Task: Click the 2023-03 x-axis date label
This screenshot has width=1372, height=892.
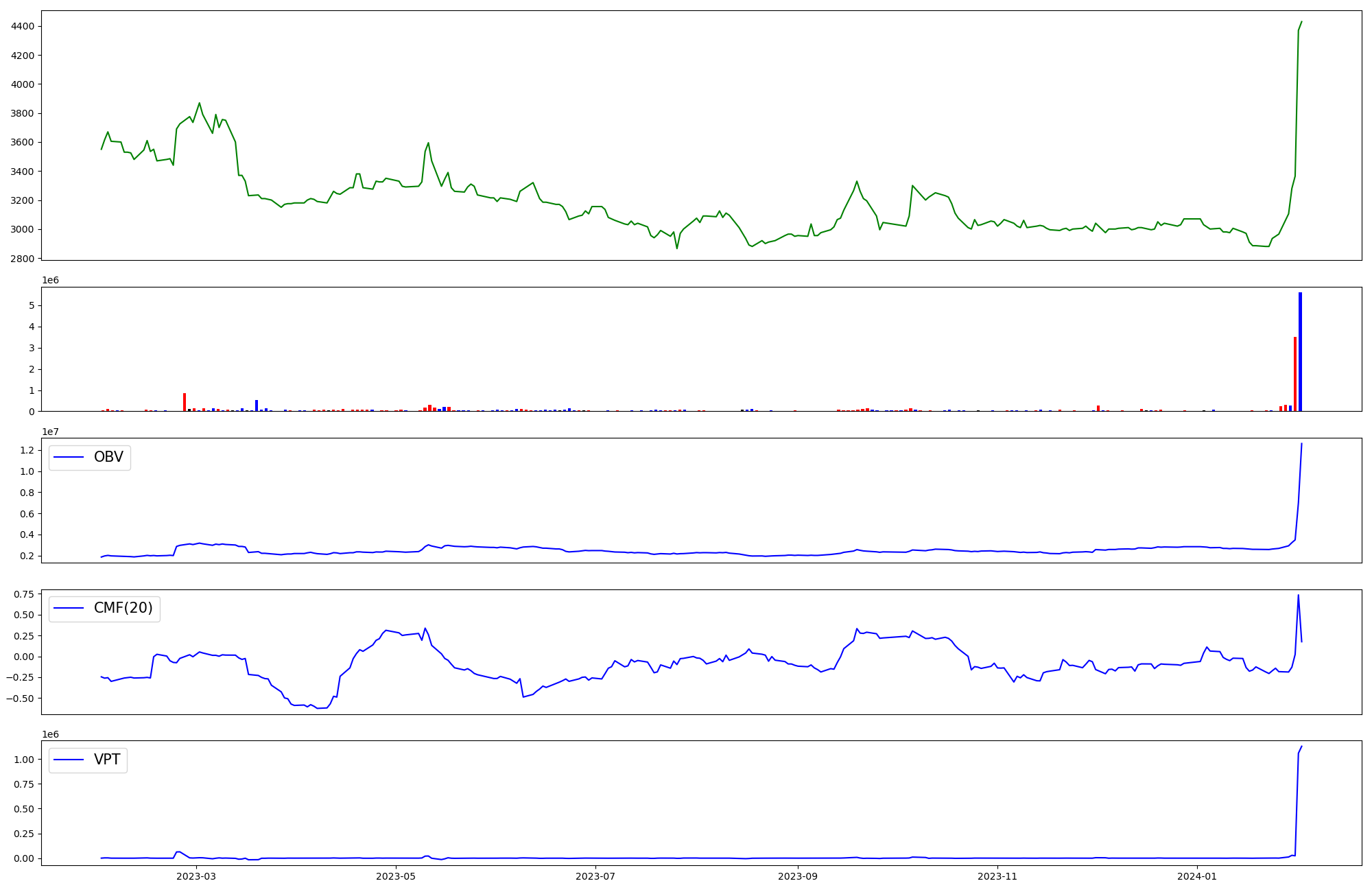Action: pos(197,876)
